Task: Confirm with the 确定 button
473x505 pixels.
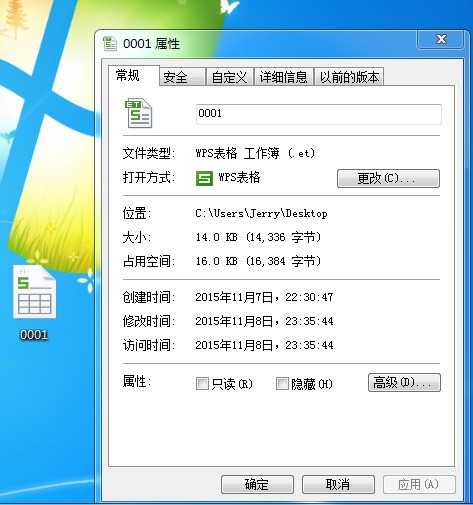Action: point(257,484)
